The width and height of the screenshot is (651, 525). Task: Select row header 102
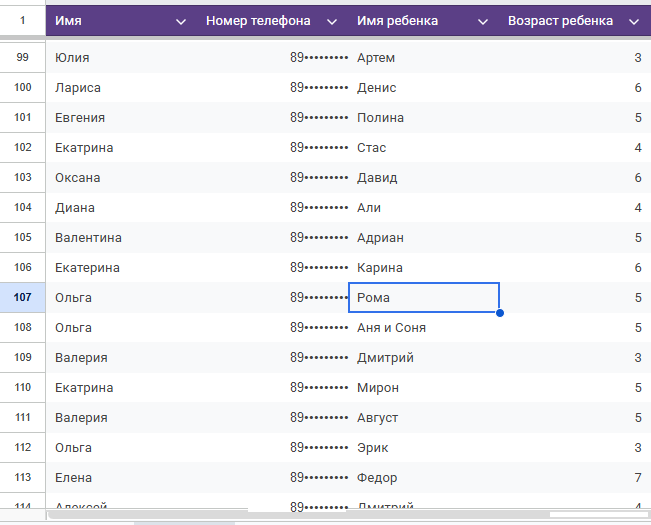point(22,147)
